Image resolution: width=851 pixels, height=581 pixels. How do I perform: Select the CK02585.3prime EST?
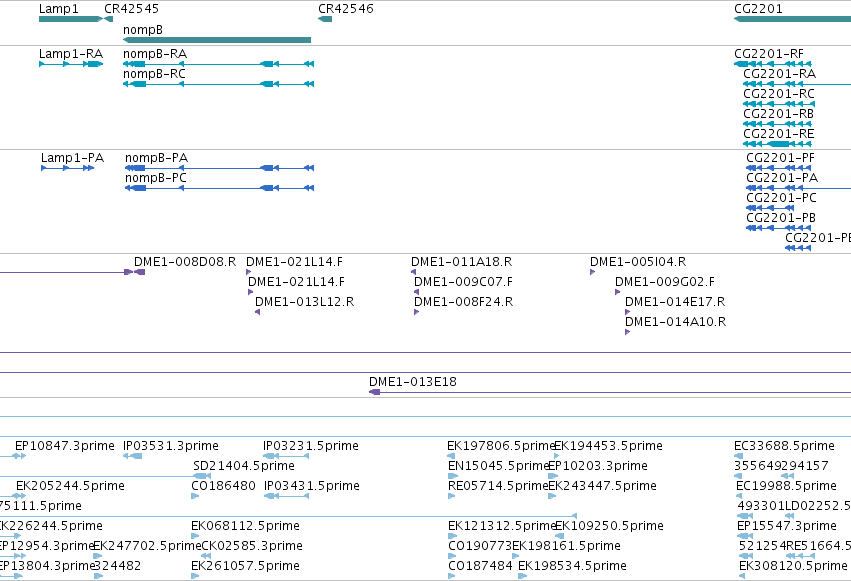[206, 556]
